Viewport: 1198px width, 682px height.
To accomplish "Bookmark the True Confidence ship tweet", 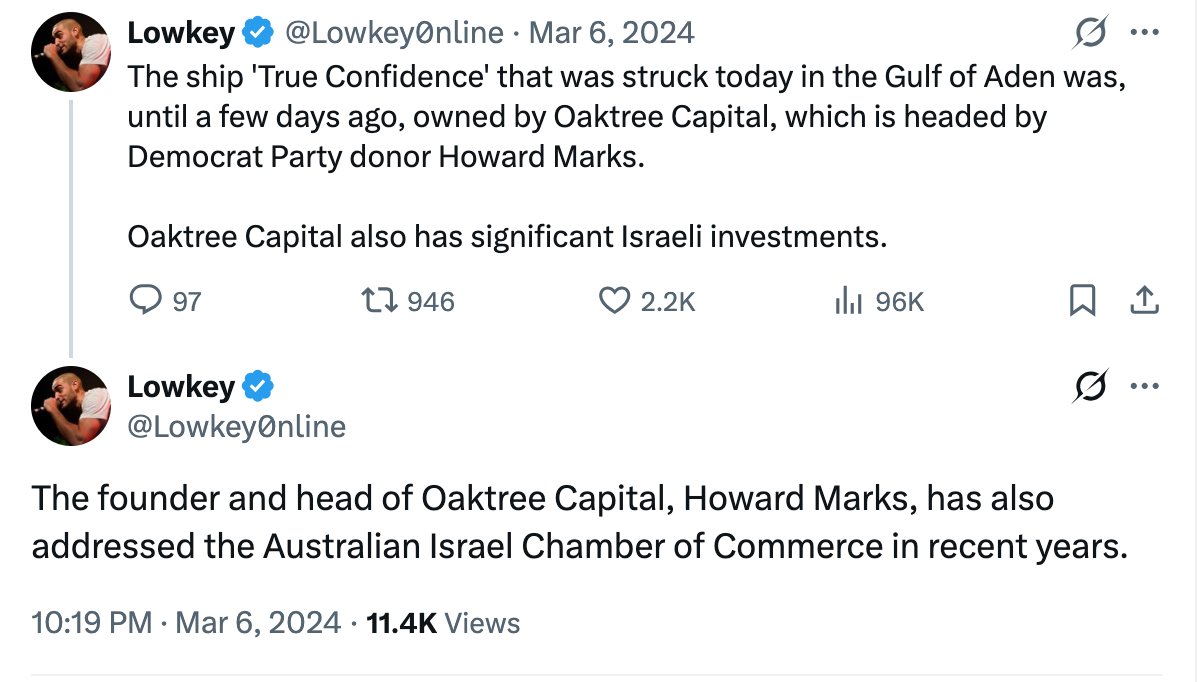I will click(x=1082, y=300).
